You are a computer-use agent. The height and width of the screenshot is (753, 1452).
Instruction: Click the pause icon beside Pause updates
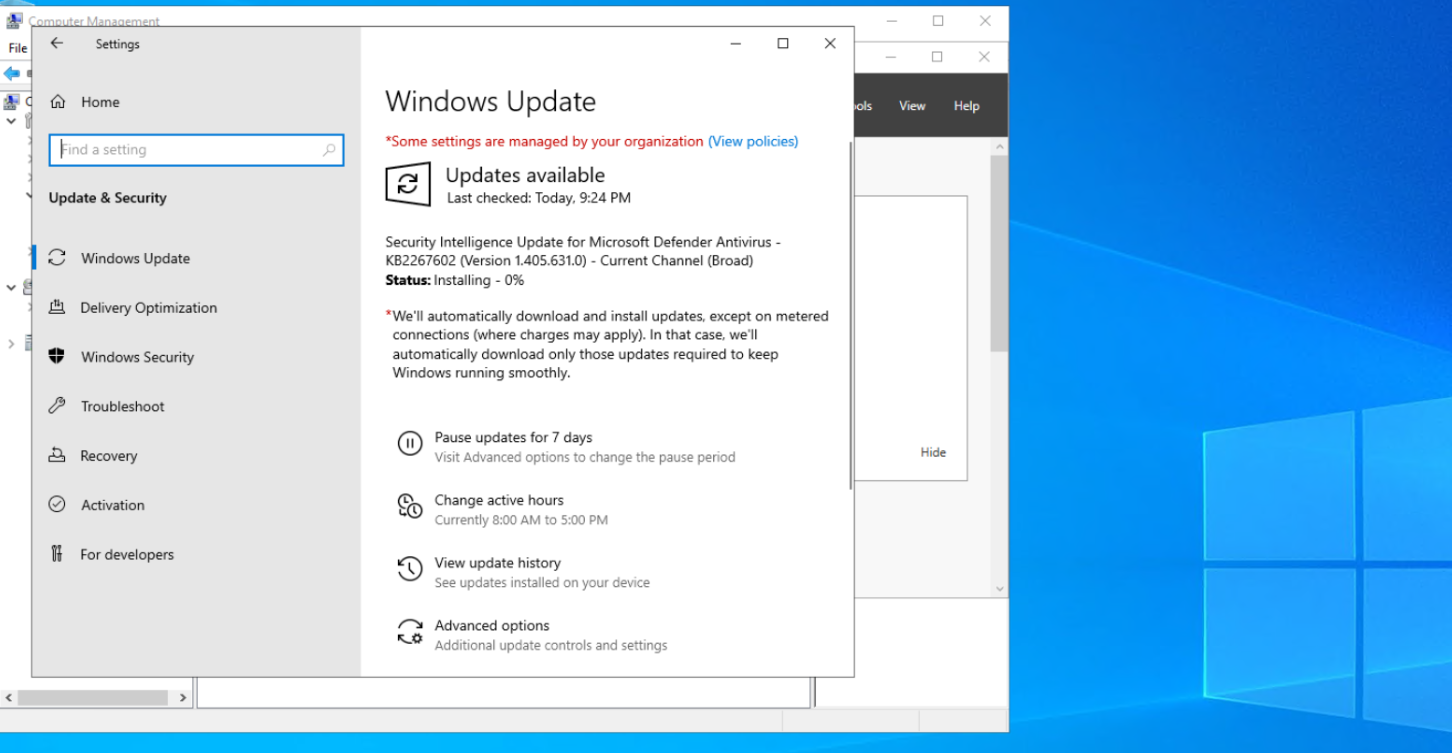[410, 444]
